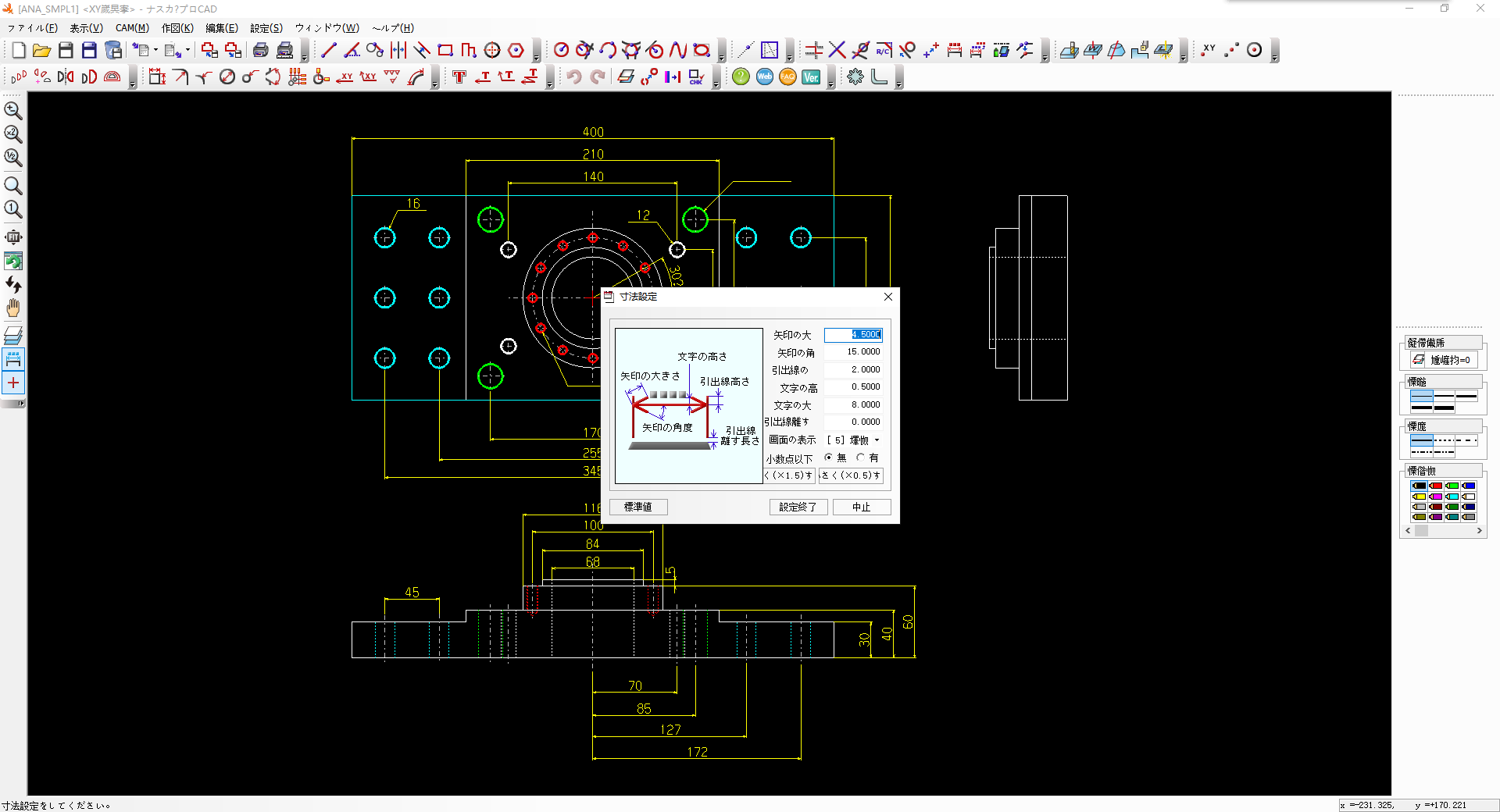Select the protractor angle tool
Image resolution: width=1500 pixels, height=812 pixels.
click(112, 77)
